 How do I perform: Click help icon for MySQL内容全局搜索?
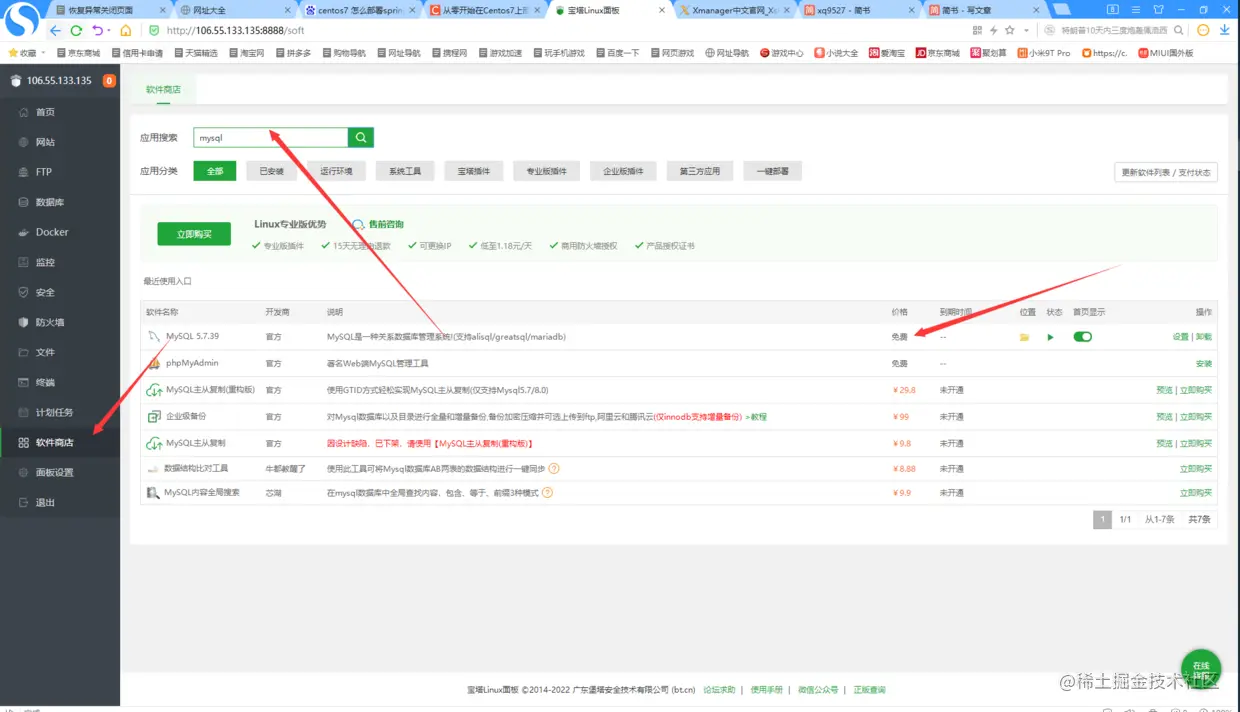547,493
